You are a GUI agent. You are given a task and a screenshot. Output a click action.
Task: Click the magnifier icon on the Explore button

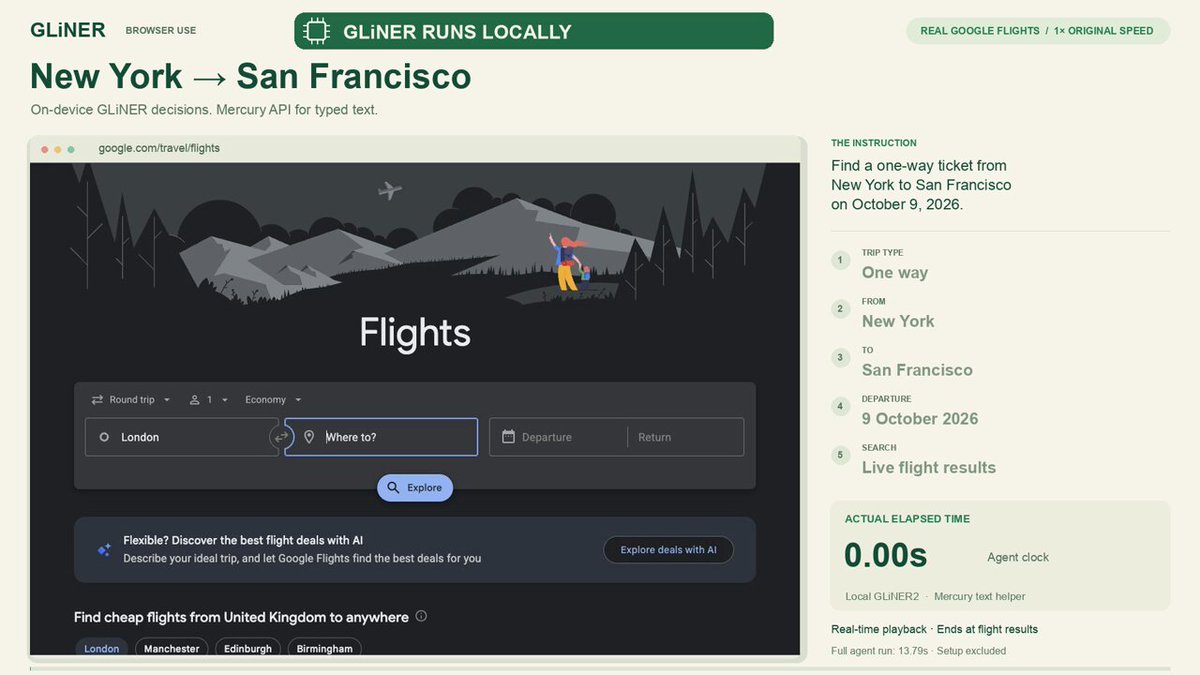(393, 488)
